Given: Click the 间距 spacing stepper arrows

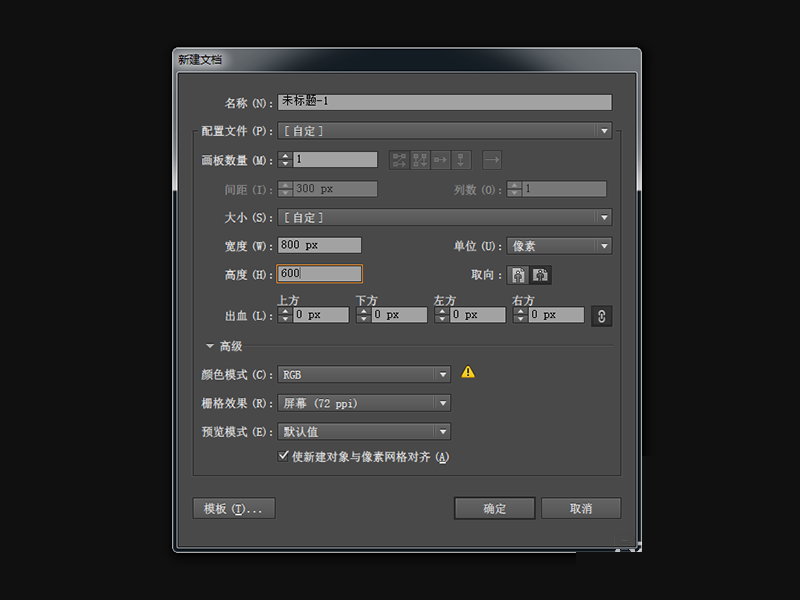Looking at the screenshot, I should [285, 189].
